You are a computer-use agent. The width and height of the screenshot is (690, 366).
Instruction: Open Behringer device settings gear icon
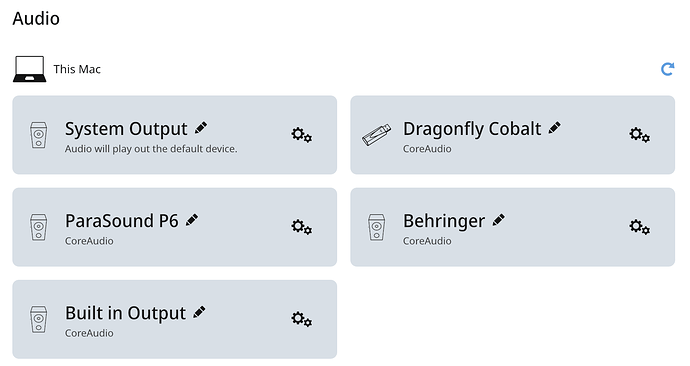[x=639, y=227]
